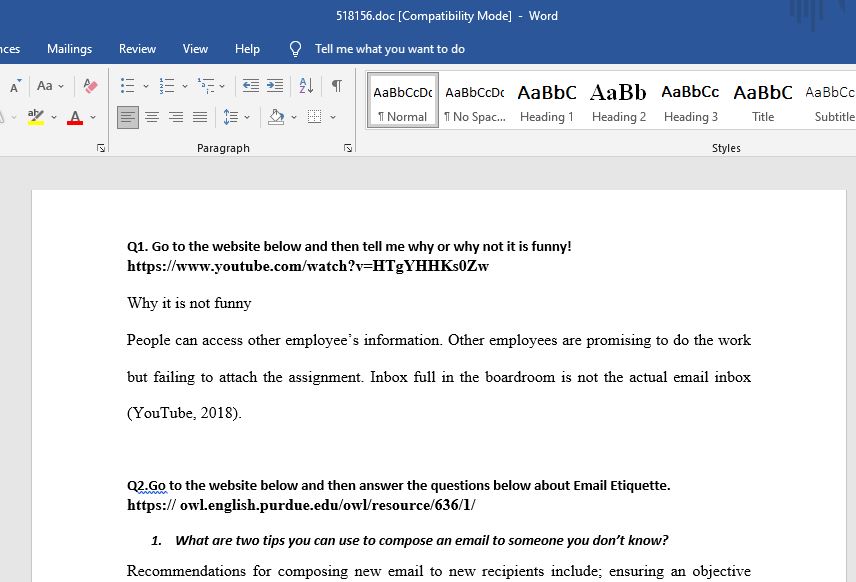
Task: Toggle Align Left
Action: [x=128, y=117]
